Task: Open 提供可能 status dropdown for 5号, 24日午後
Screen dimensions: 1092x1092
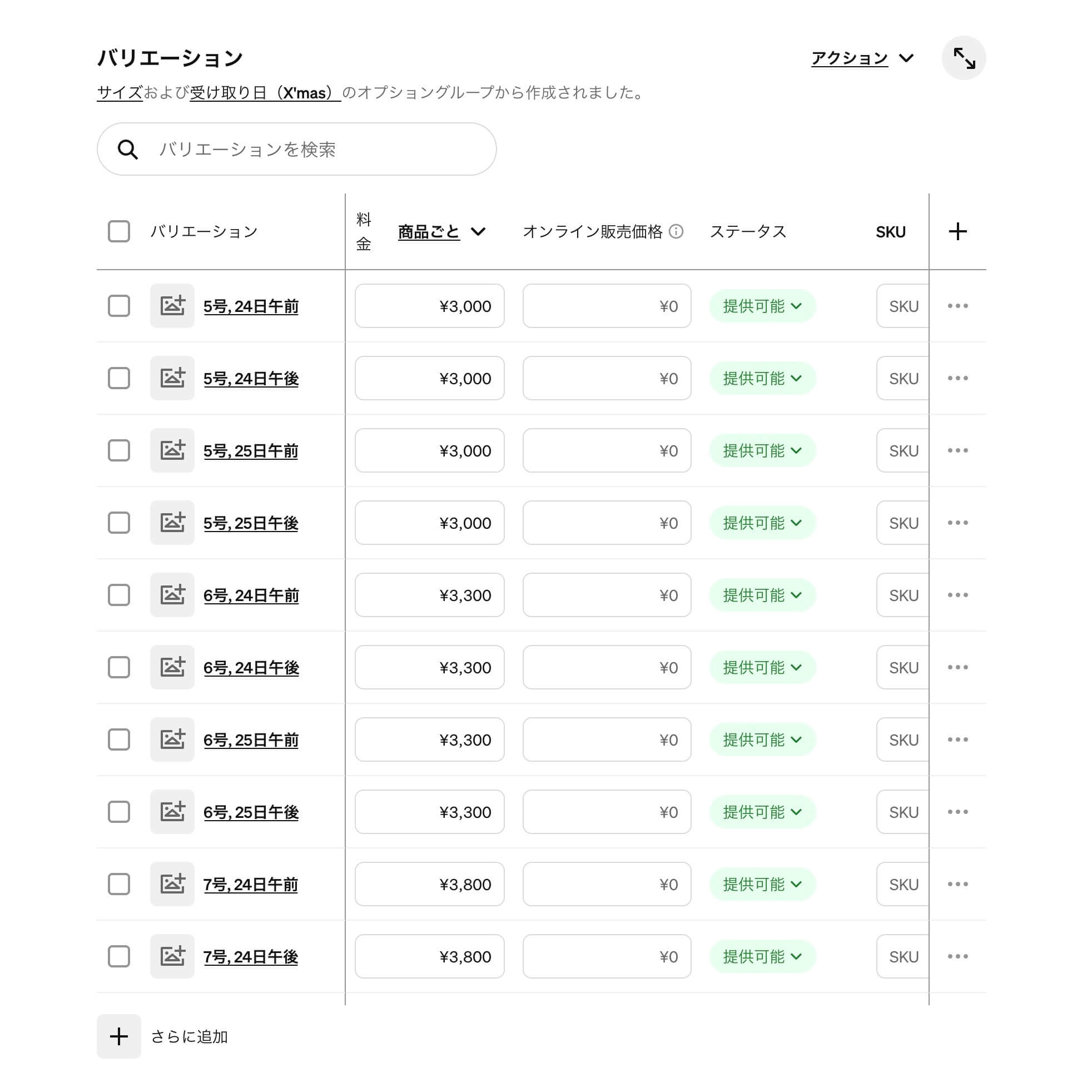Action: [x=762, y=378]
